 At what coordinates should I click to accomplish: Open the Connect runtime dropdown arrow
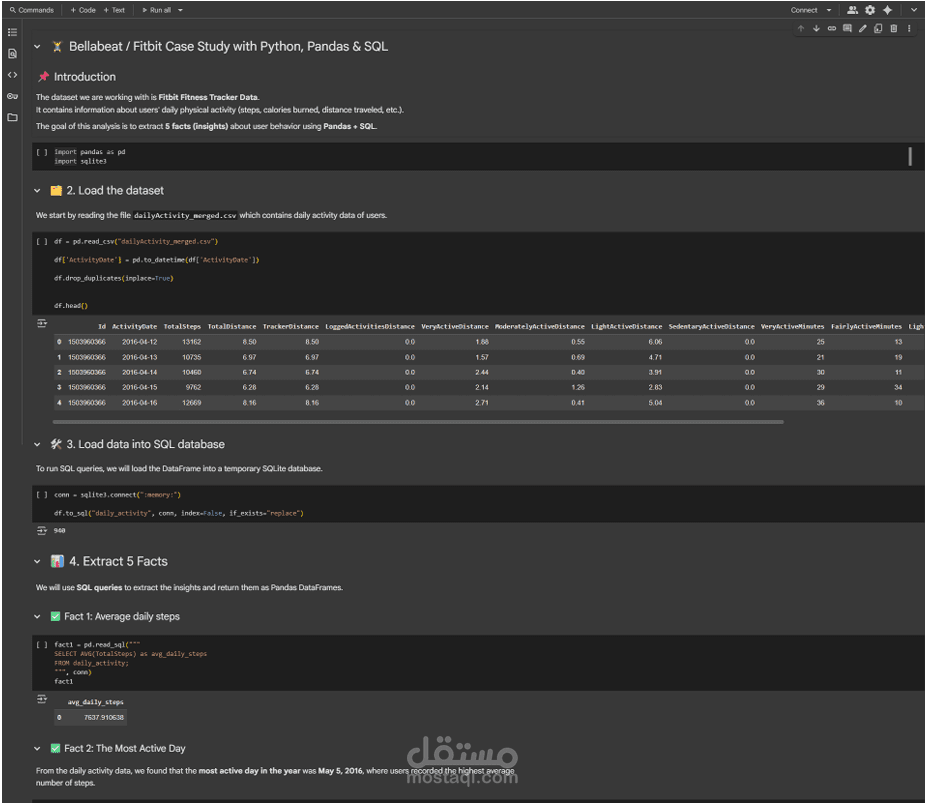click(829, 10)
